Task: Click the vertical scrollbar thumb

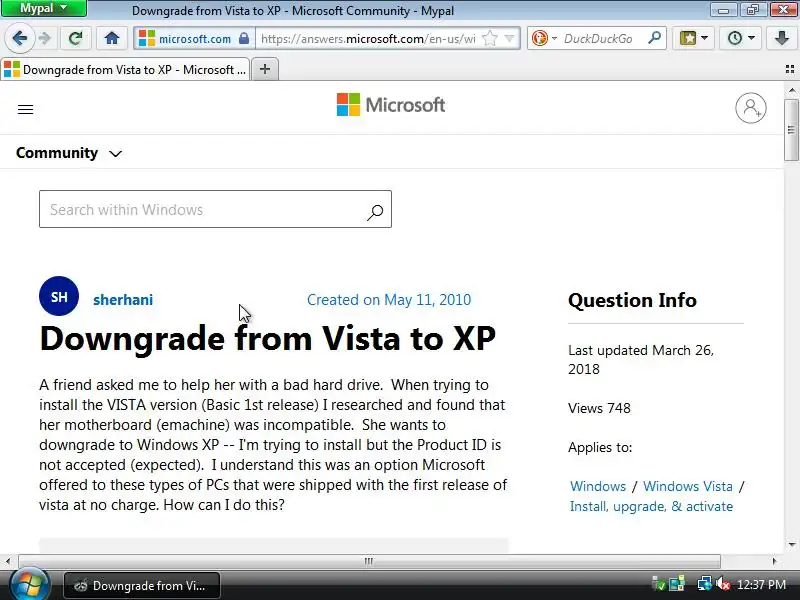Action: [792, 130]
